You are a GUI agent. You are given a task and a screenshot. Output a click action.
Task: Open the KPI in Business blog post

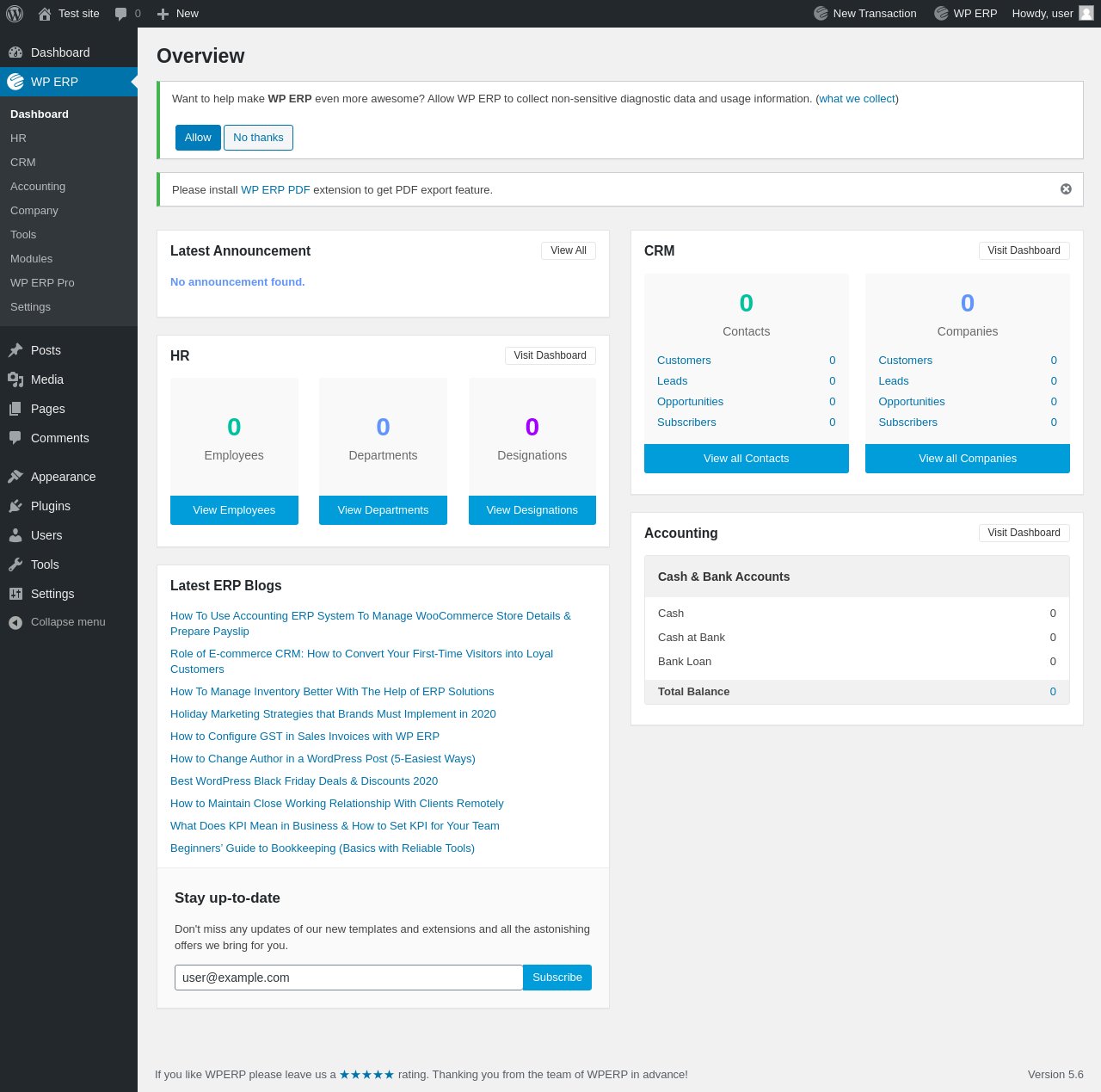[x=335, y=826]
